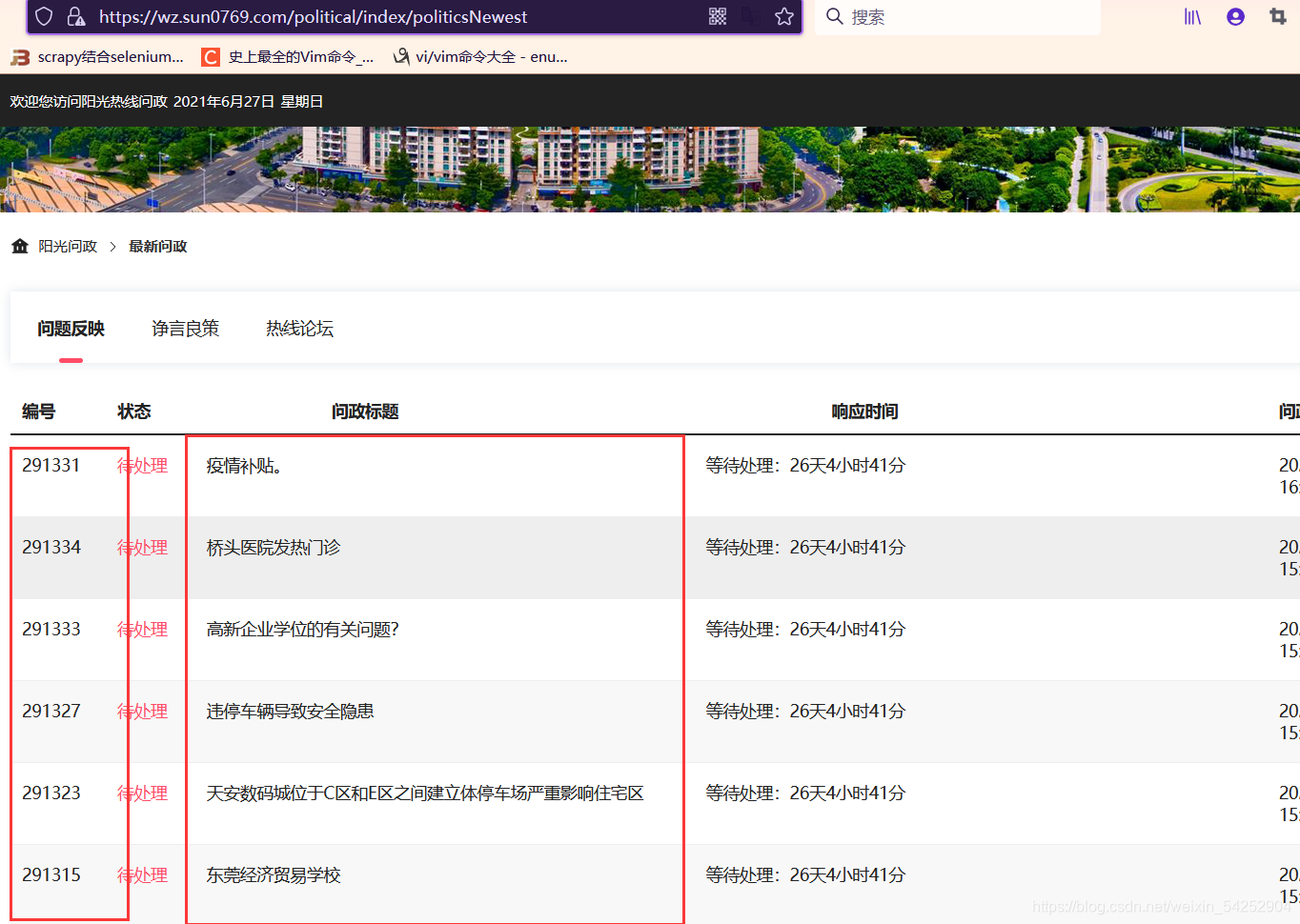The width and height of the screenshot is (1300, 924).
Task: Click the shield tracking protection icon
Action: click(44, 16)
